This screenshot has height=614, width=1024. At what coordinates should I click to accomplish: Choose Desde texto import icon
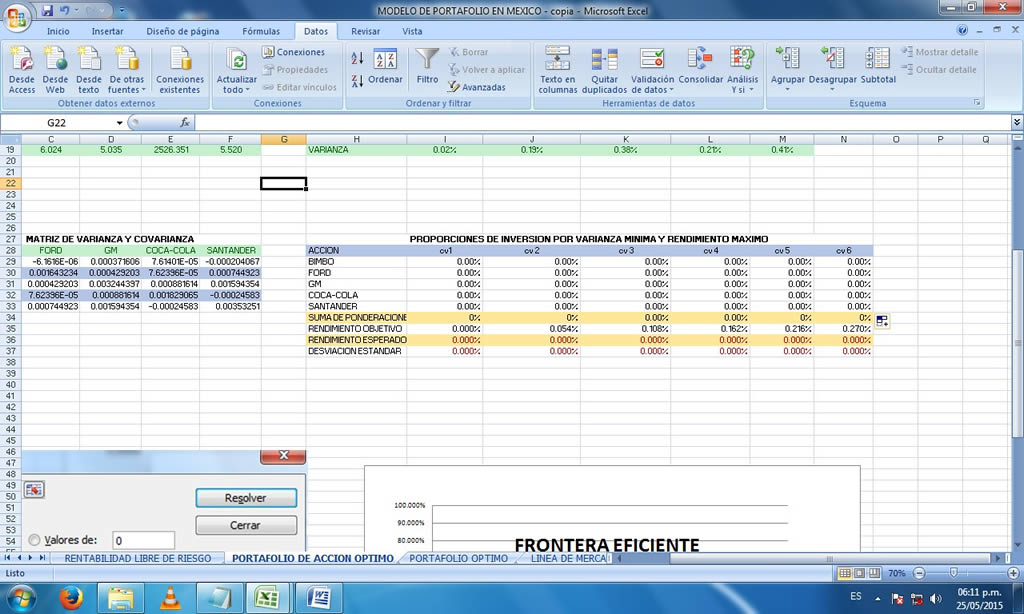coord(88,70)
